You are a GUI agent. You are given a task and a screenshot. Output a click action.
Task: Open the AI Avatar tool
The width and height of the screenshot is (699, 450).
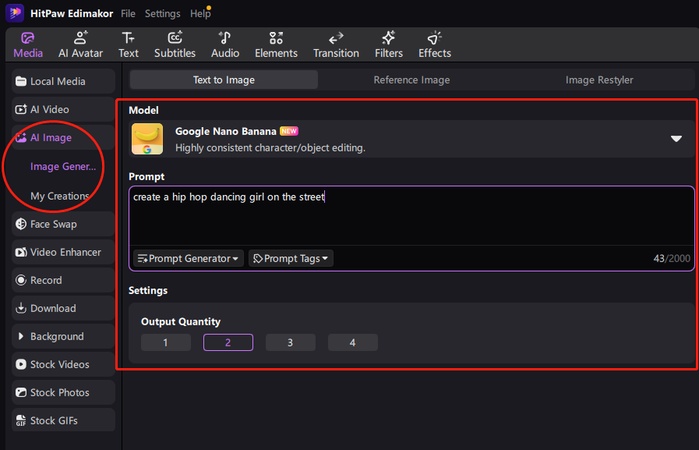pyautogui.click(x=80, y=45)
